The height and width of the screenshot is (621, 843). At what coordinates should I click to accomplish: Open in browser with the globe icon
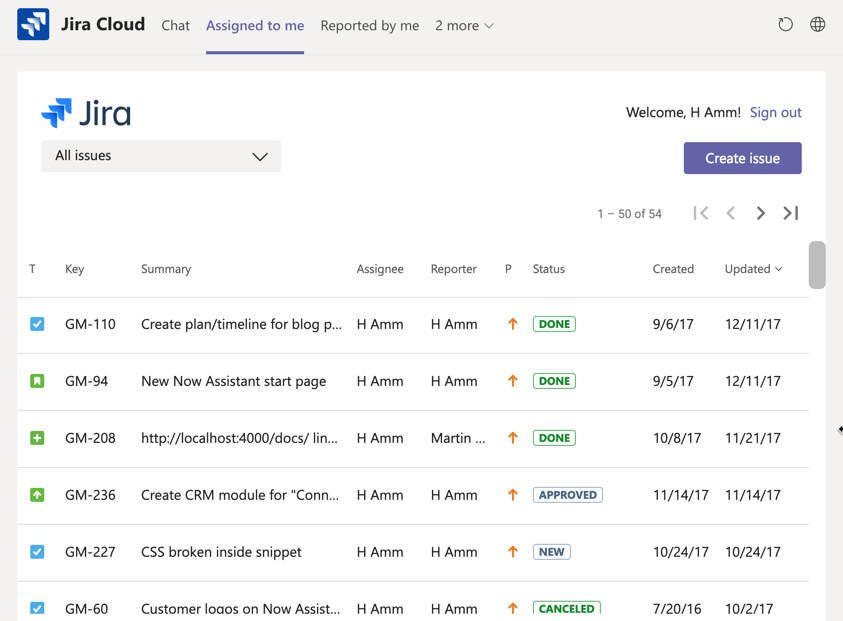818,24
